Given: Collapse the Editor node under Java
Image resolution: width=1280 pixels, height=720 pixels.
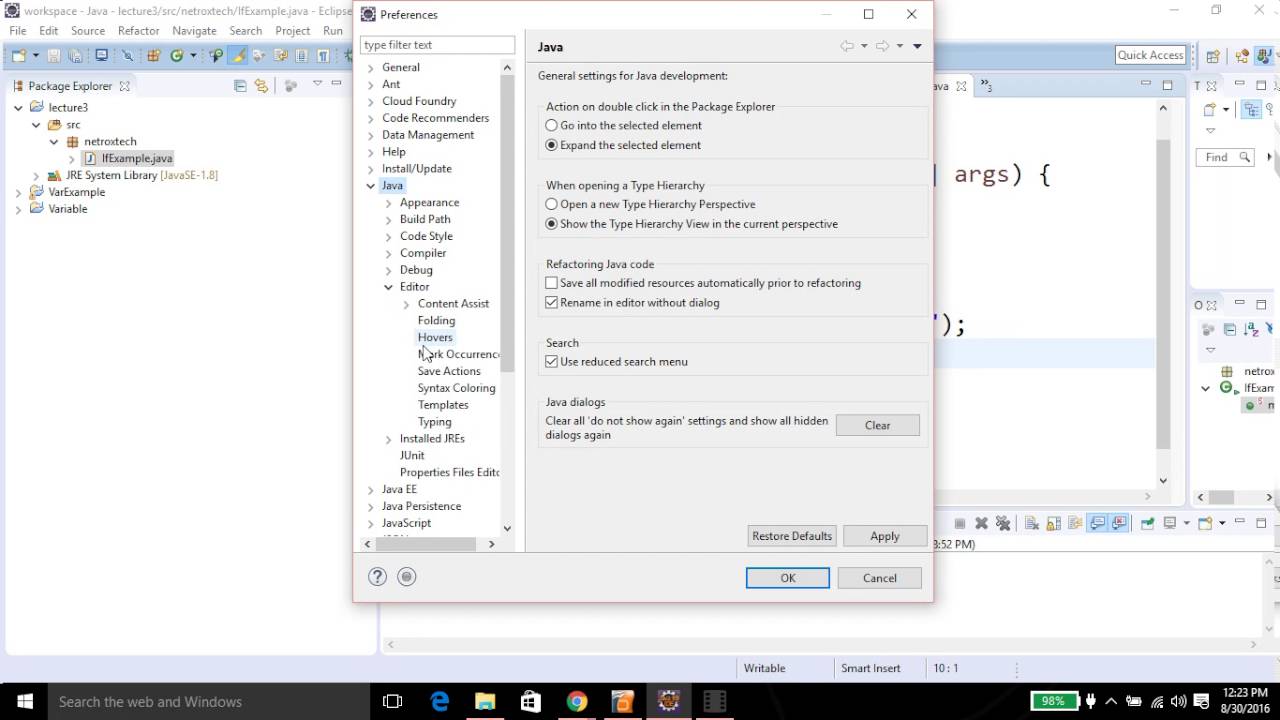Looking at the screenshot, I should click(x=389, y=287).
